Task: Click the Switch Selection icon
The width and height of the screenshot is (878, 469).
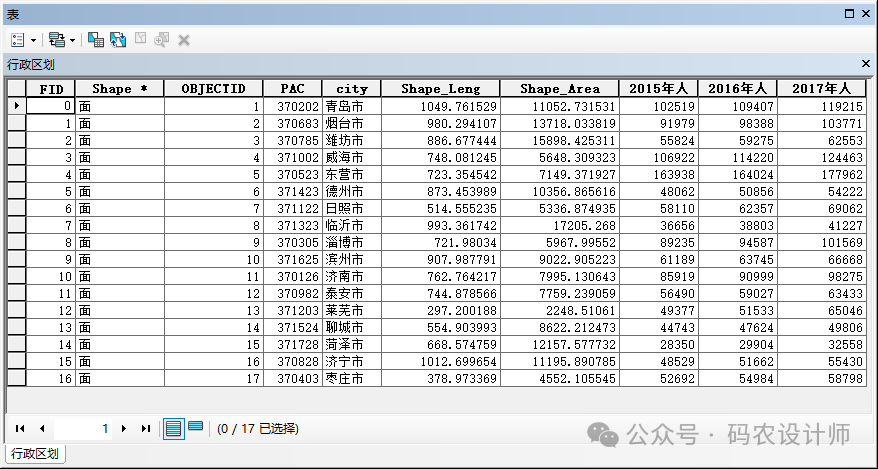Action: pyautogui.click(x=118, y=40)
